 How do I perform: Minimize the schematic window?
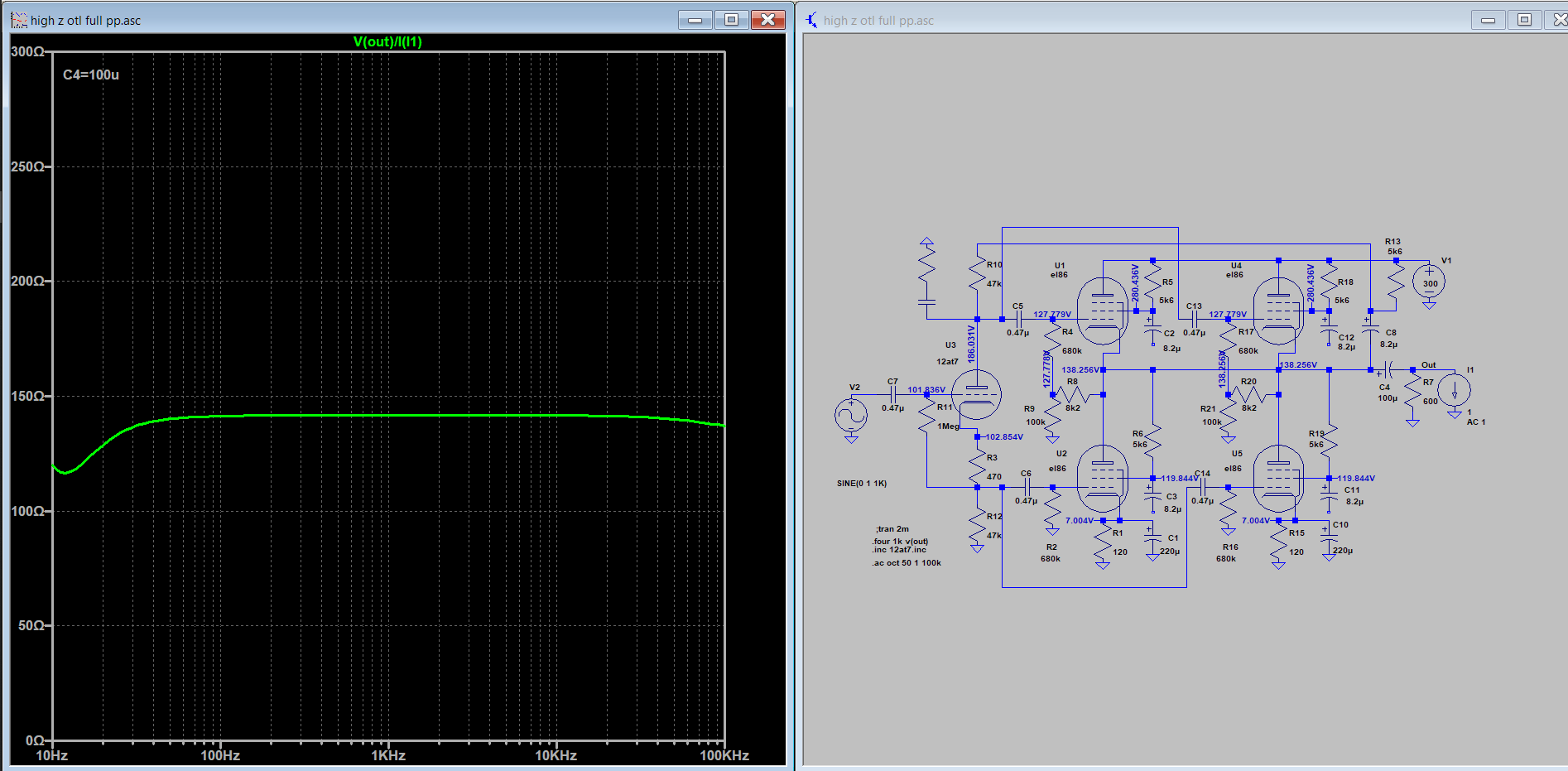(1488, 20)
